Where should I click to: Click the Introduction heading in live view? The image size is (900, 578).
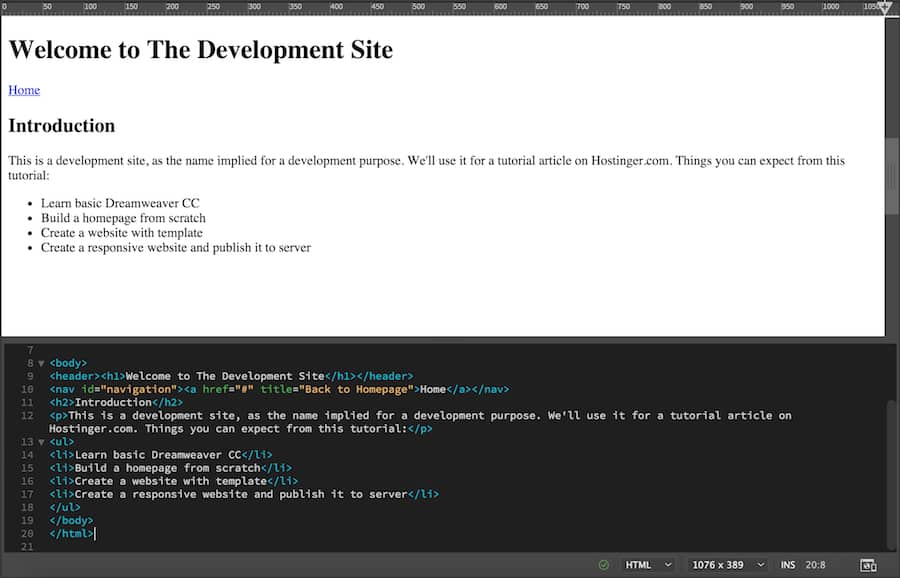coord(61,126)
